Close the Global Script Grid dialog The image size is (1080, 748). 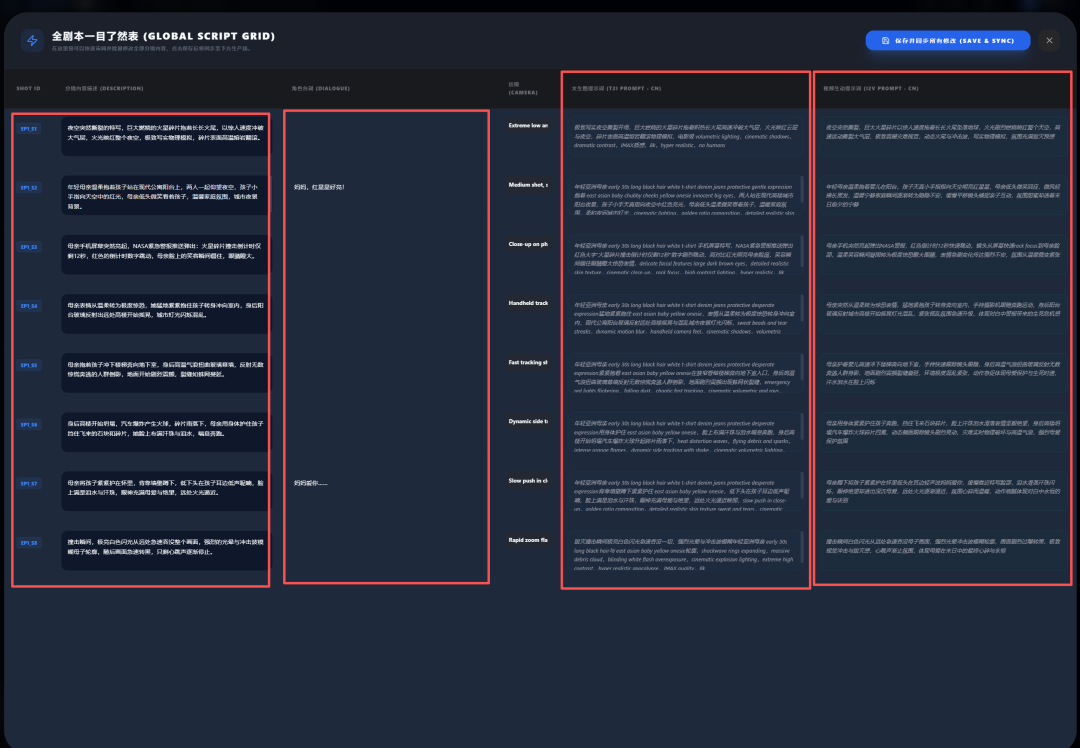click(1049, 41)
